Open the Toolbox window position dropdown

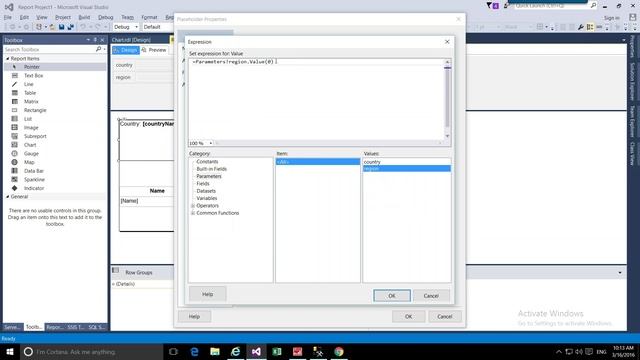(x=88, y=40)
